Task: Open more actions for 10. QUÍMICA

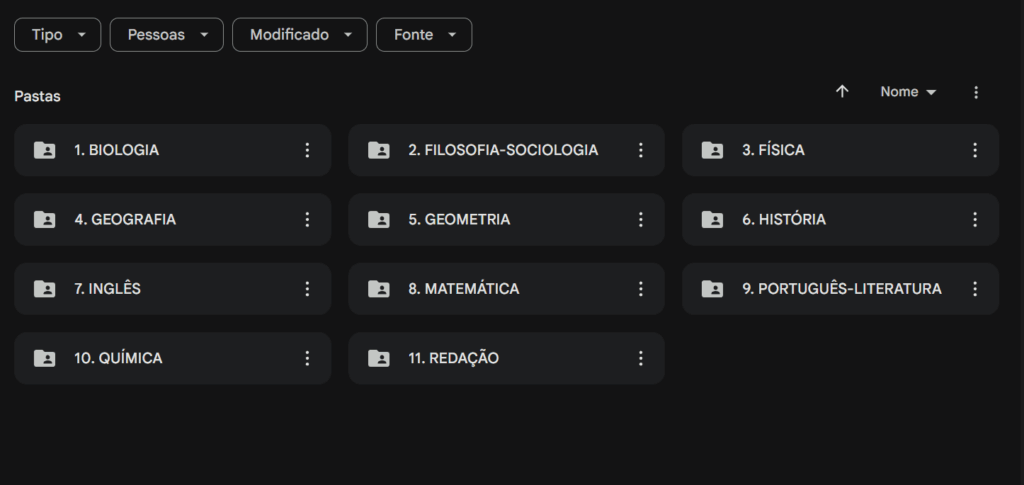Action: pyautogui.click(x=307, y=358)
